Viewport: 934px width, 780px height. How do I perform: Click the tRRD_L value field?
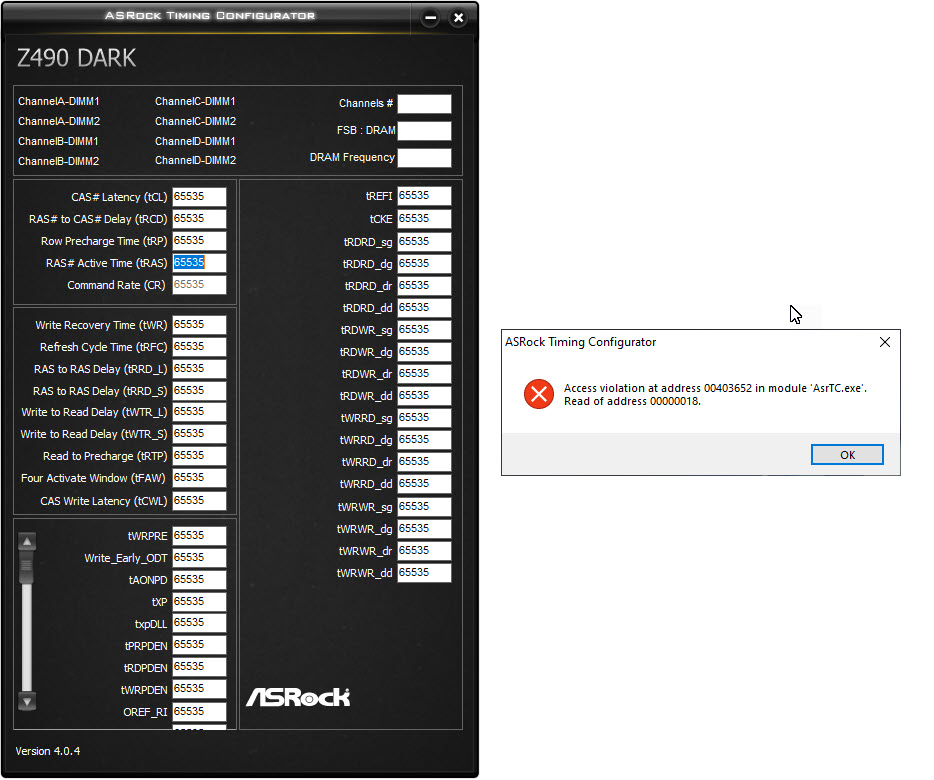(x=200, y=369)
